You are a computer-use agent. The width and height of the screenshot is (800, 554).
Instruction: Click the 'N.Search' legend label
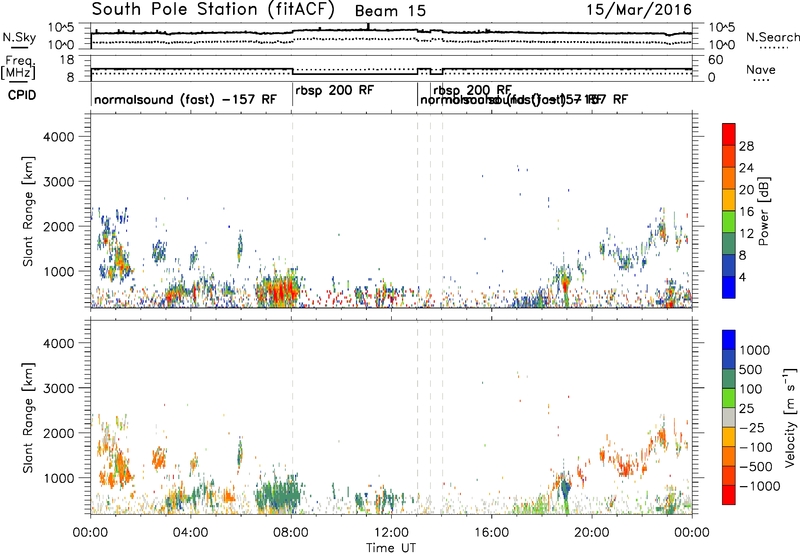point(772,37)
